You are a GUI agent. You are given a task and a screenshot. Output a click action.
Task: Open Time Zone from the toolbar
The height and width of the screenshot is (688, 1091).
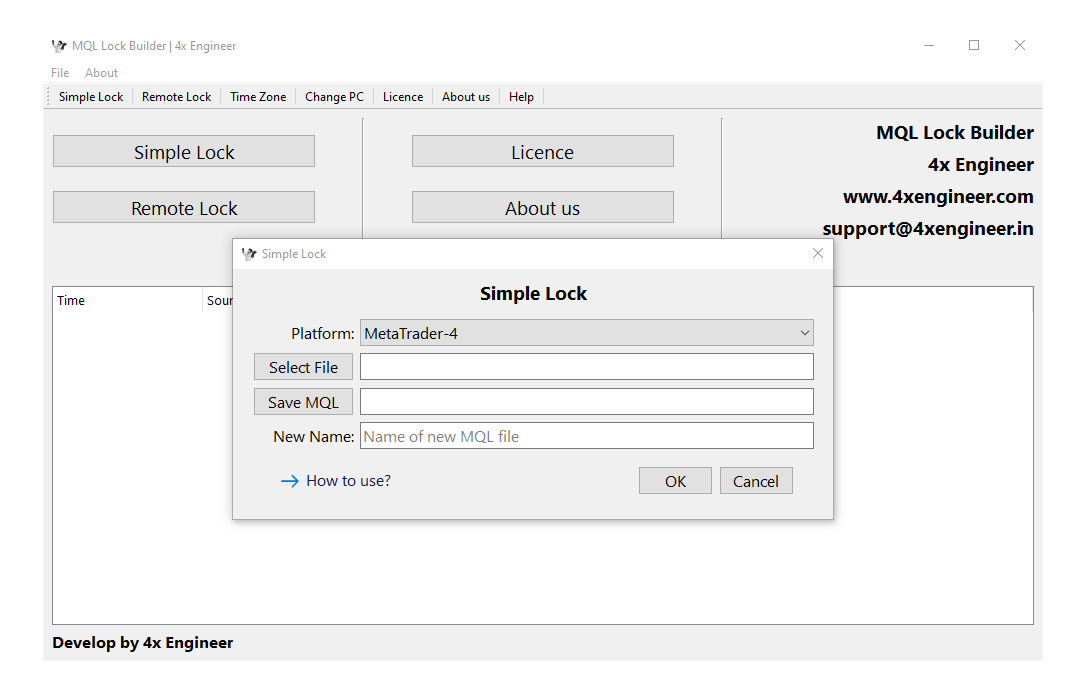[x=257, y=97]
